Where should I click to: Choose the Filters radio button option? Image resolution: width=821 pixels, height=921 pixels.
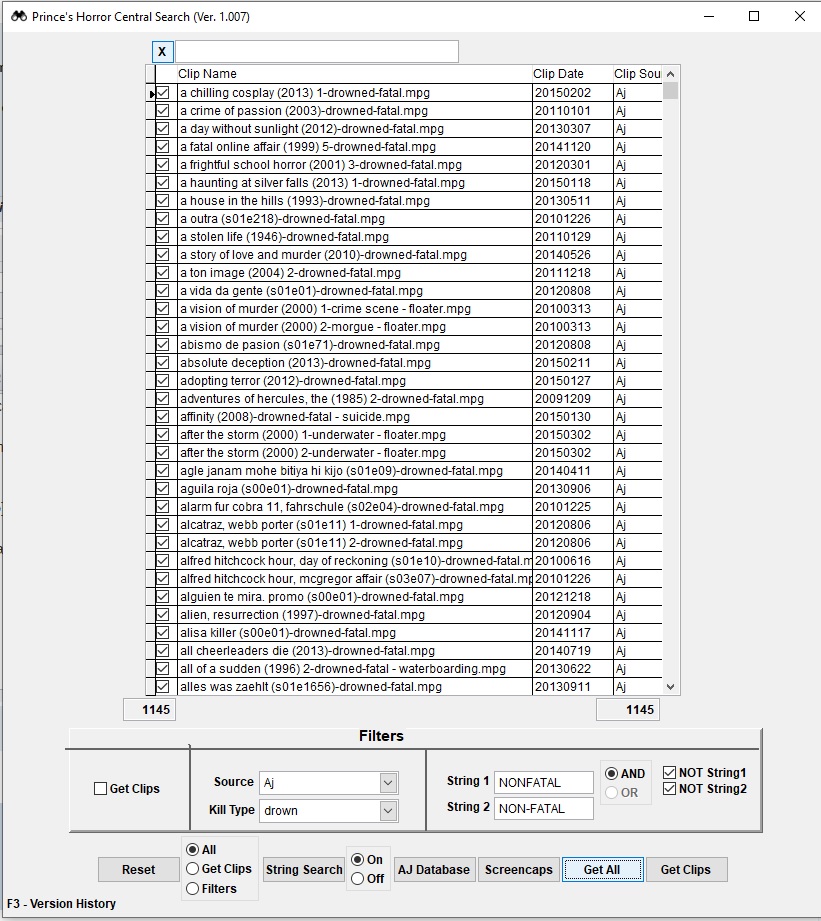click(x=192, y=889)
